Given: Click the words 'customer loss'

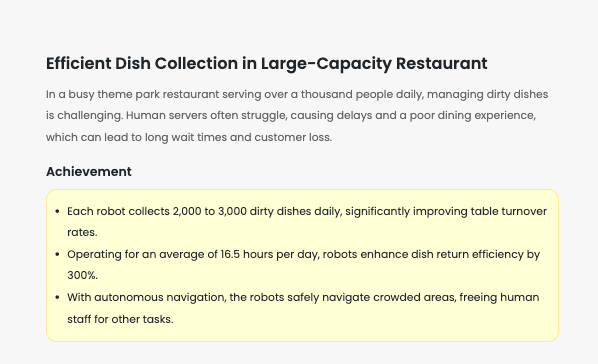Looking at the screenshot, I should click(x=293, y=137).
